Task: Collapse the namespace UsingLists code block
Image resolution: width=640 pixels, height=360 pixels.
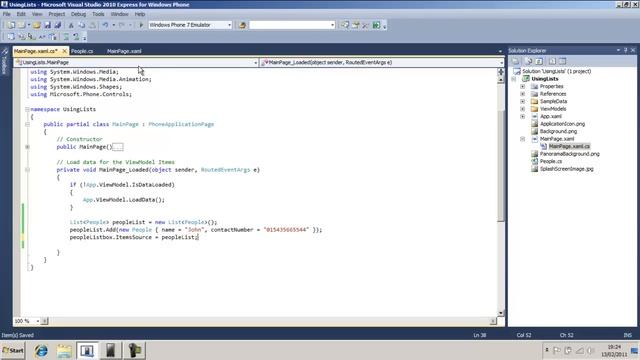Action: point(27,109)
